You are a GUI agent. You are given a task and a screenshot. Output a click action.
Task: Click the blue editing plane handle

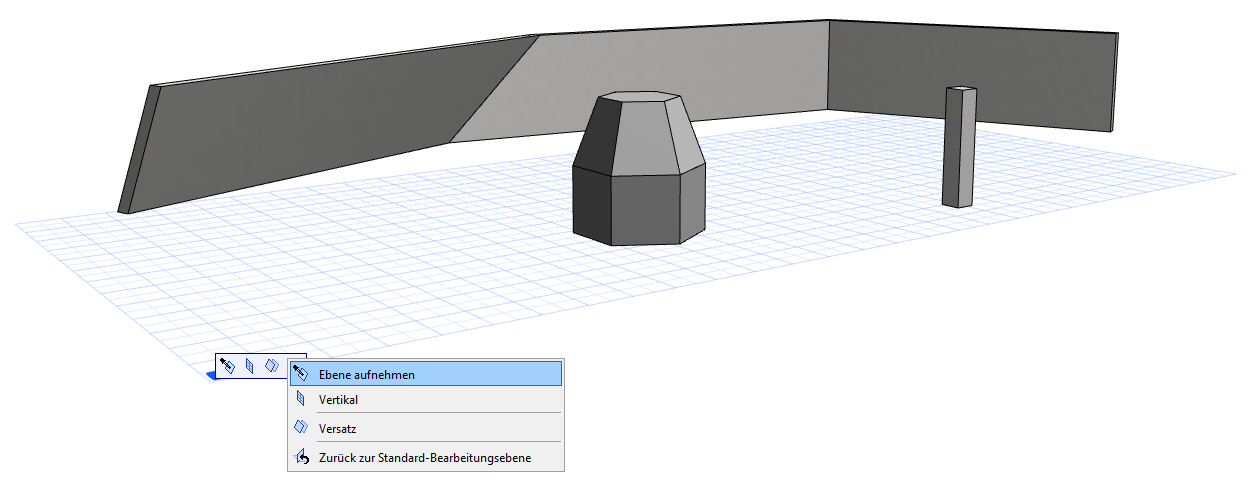(x=212, y=375)
